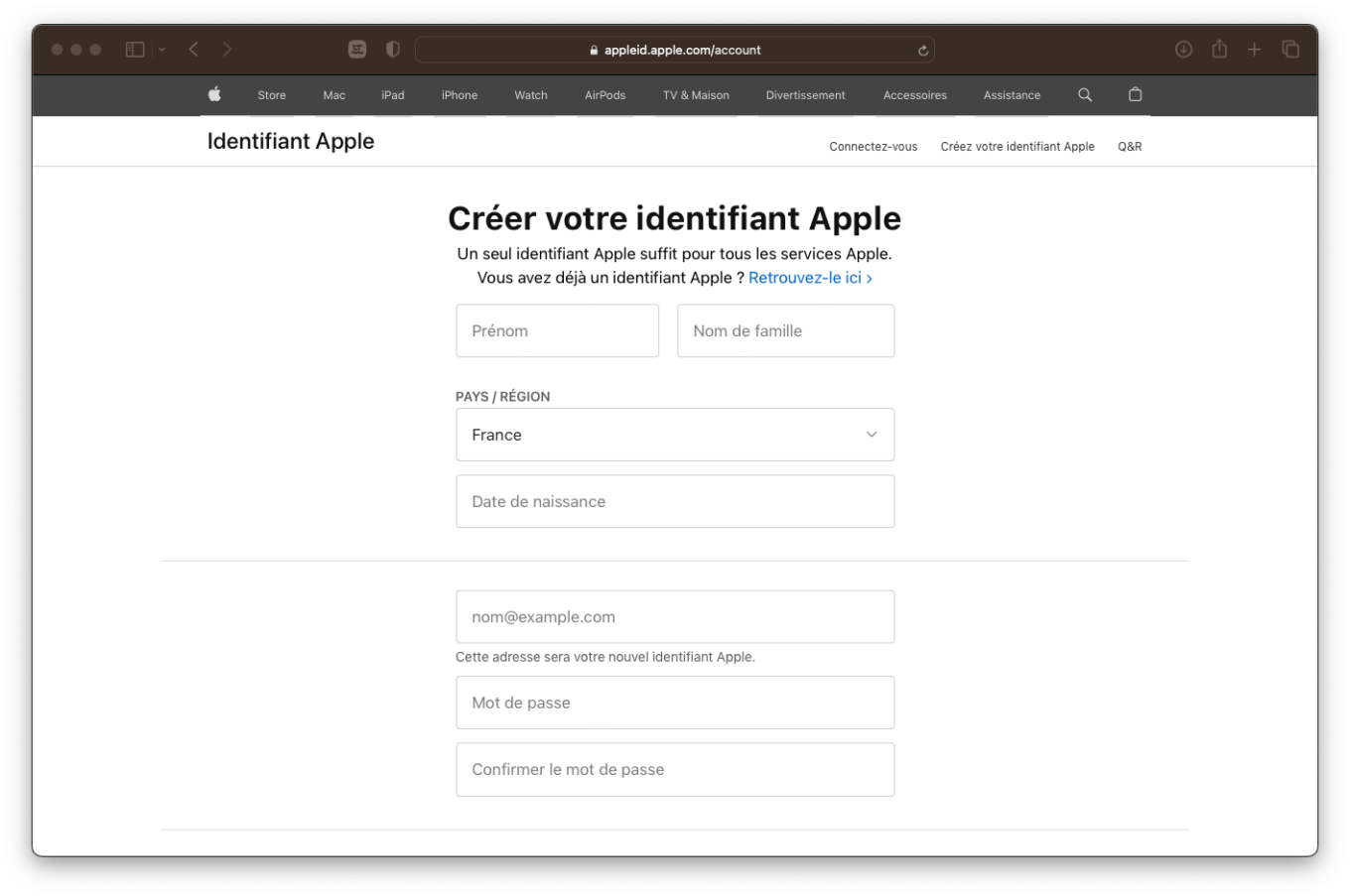1350x896 pixels.
Task: Reload the page with the refresh icon
Action: pyautogui.click(x=923, y=51)
